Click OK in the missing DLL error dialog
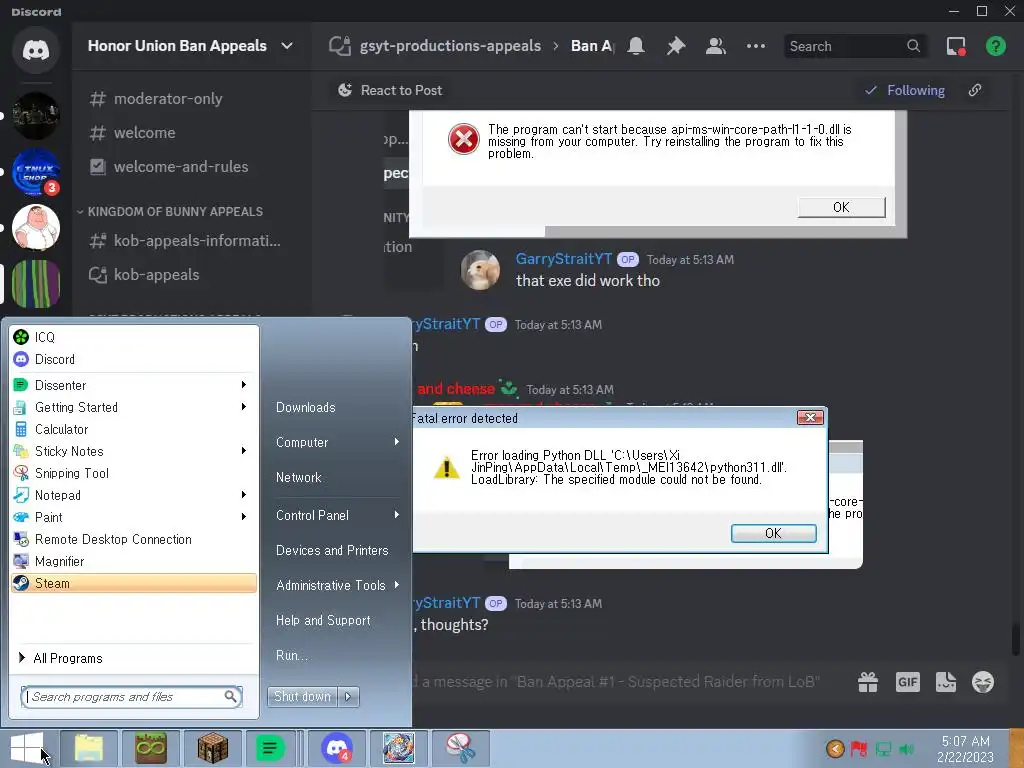The image size is (1024, 768). pos(841,207)
